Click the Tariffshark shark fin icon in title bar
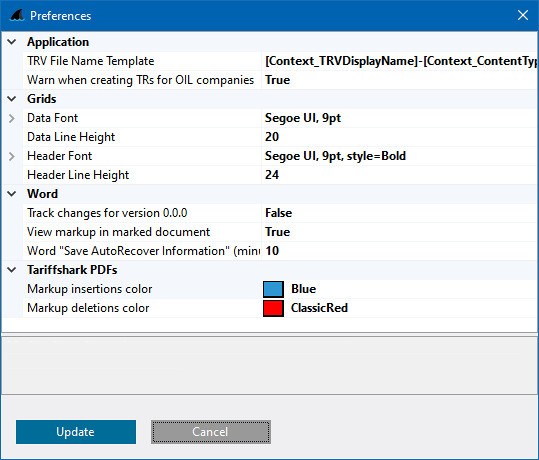Screen dimensions: 539x460 [x=17, y=15]
